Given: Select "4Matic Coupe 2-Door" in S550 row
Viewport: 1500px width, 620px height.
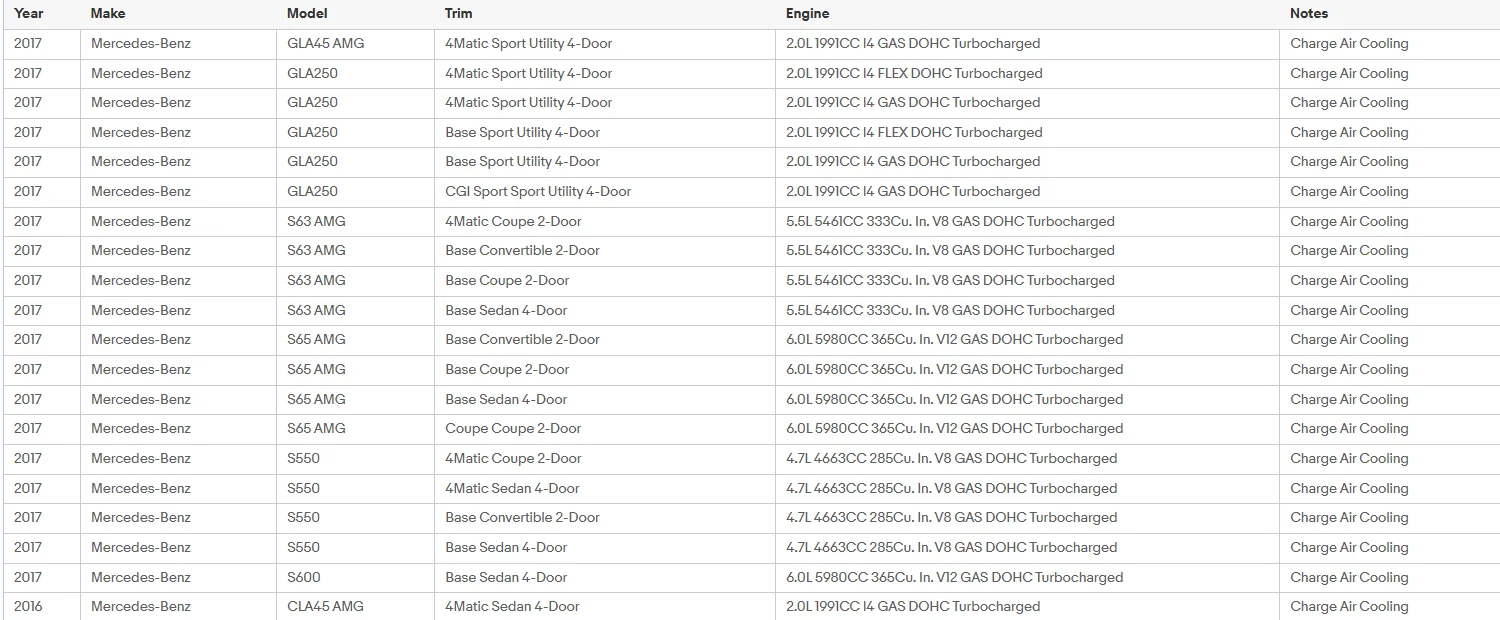Looking at the screenshot, I should [513, 459].
